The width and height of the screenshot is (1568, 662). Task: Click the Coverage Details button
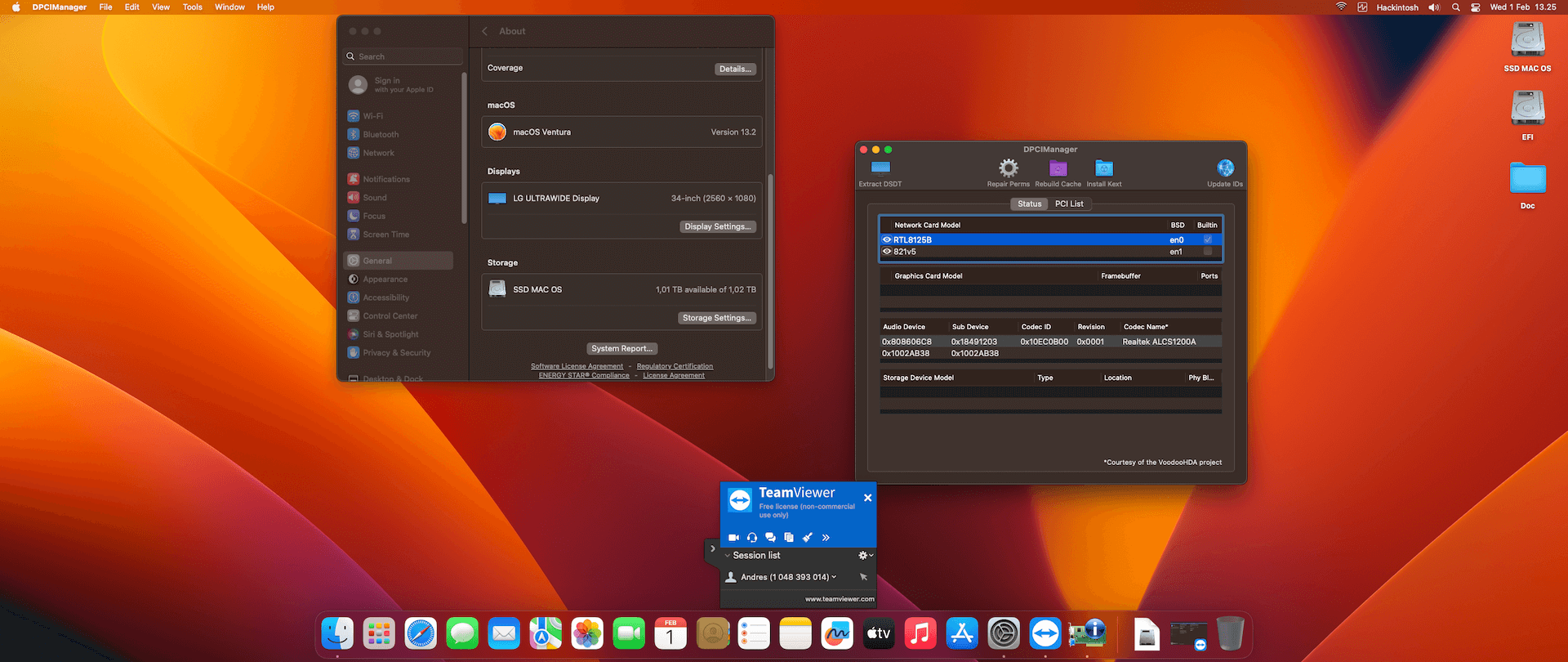(735, 69)
